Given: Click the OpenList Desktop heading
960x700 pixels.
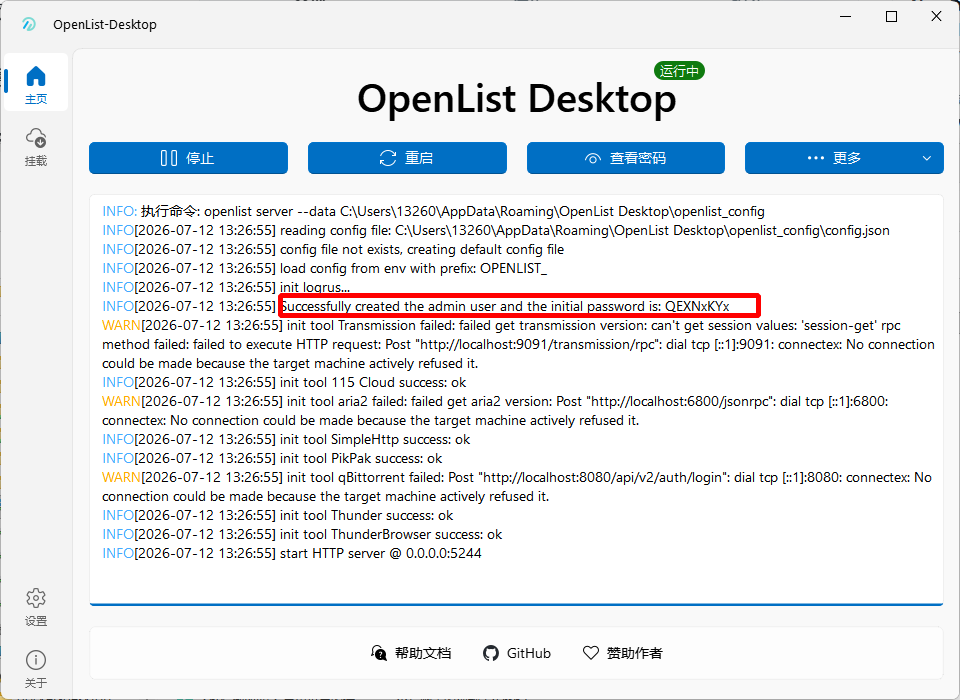Looking at the screenshot, I should pos(517,99).
